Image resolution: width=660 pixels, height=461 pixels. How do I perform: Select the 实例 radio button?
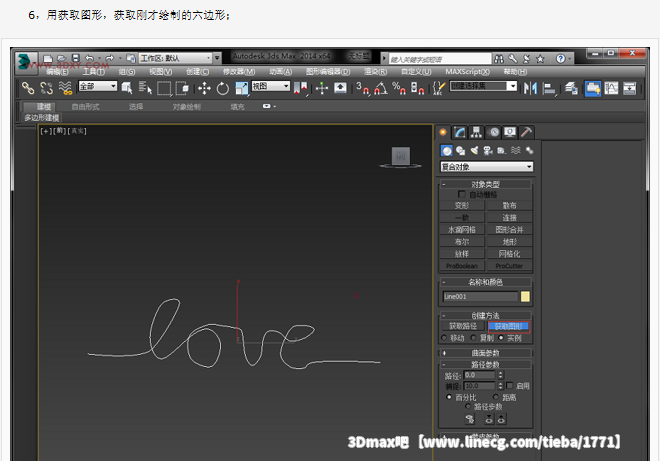pos(501,338)
